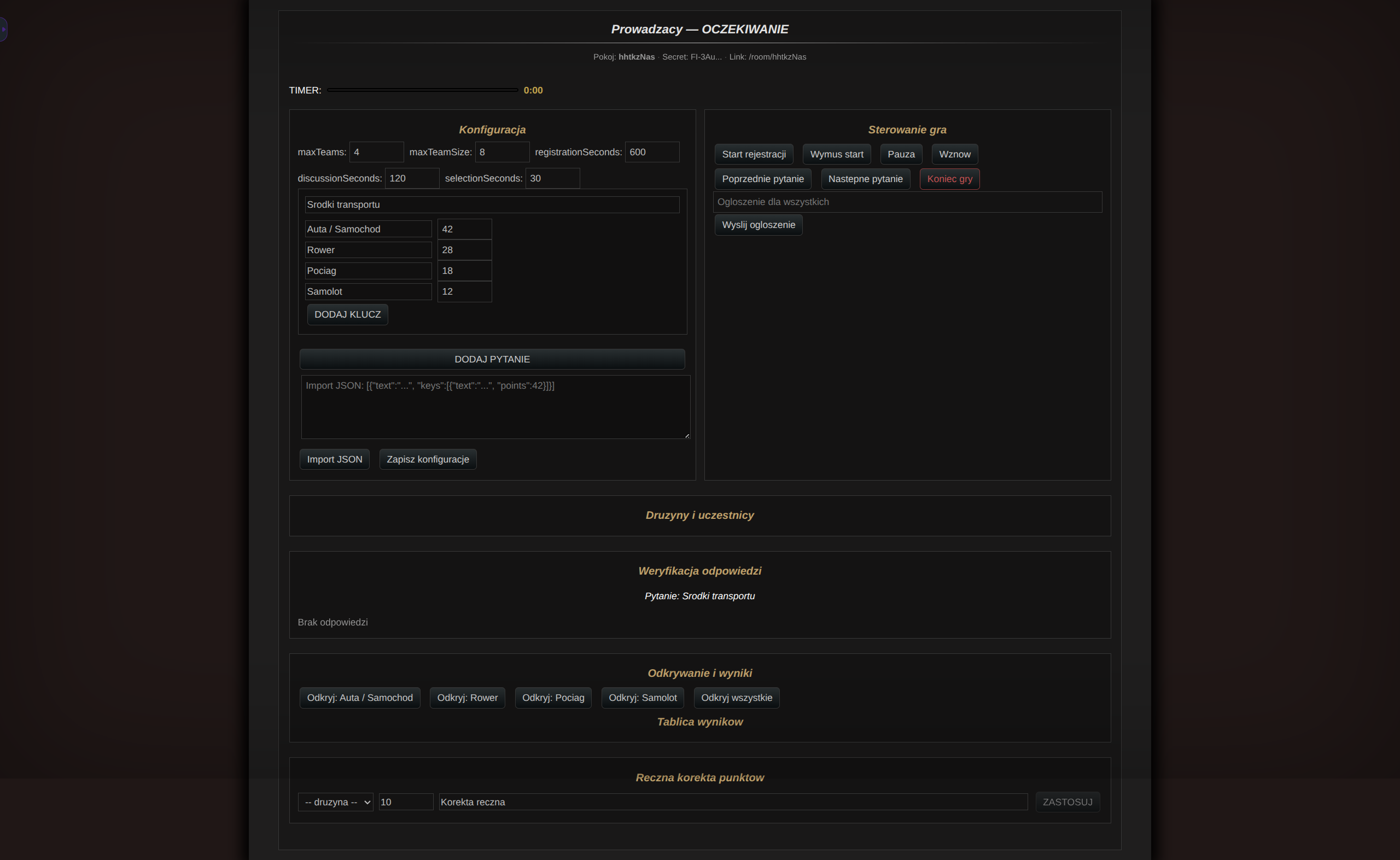Advance to Nastepne pytanie
Viewport: 1400px width, 860px height.
coord(865,179)
